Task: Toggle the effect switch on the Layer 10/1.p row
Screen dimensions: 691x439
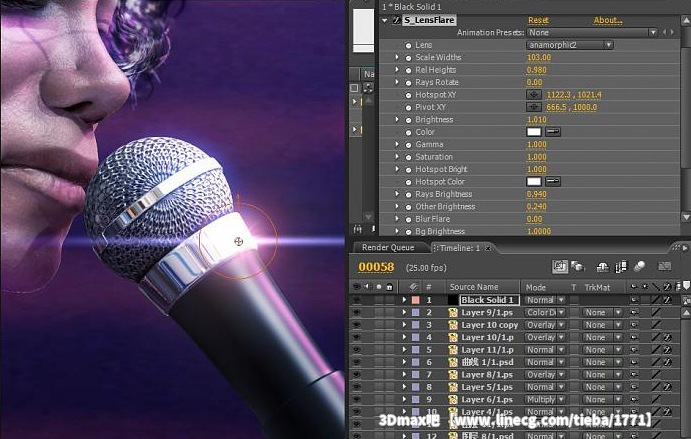Action: pyautogui.click(x=668, y=337)
